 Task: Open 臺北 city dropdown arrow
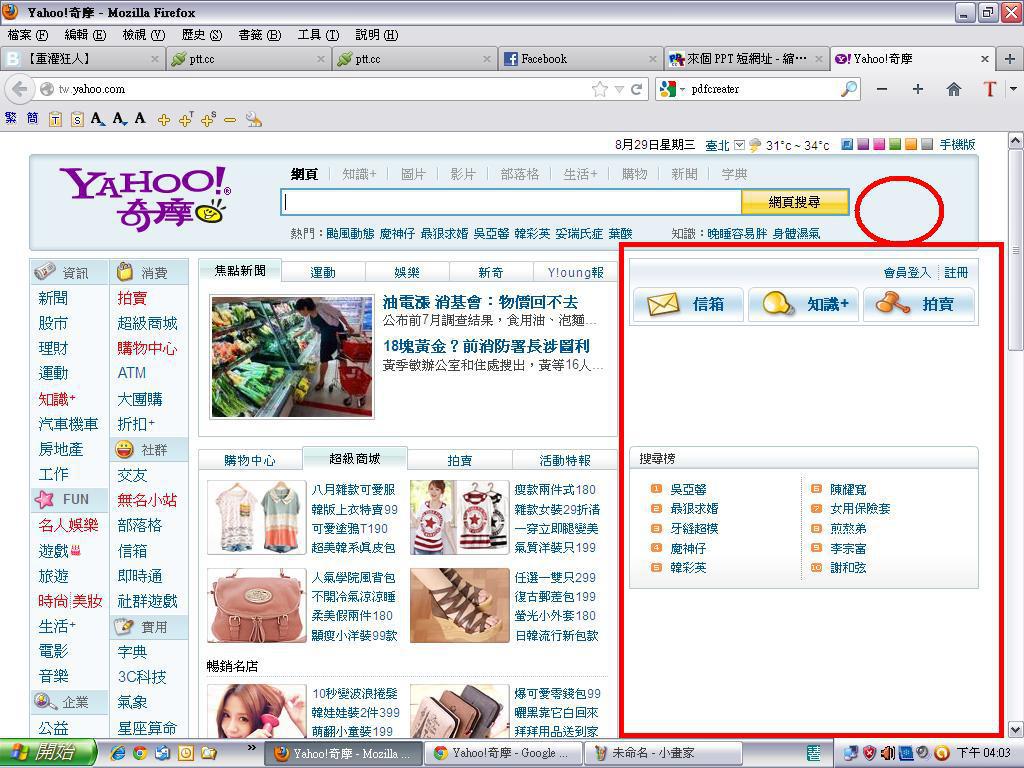coord(739,145)
